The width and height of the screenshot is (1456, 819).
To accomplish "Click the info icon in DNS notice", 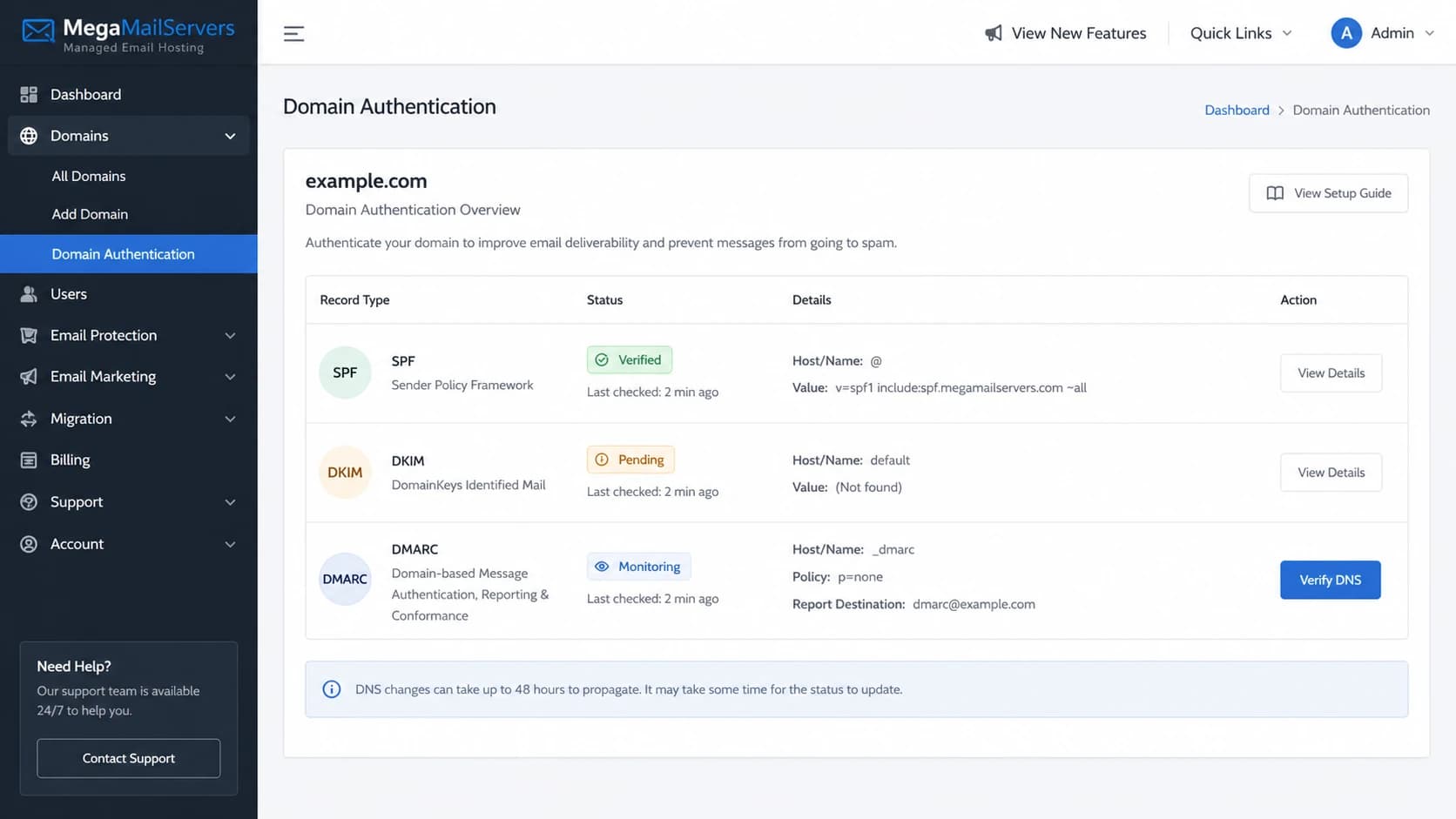I will pyautogui.click(x=332, y=689).
